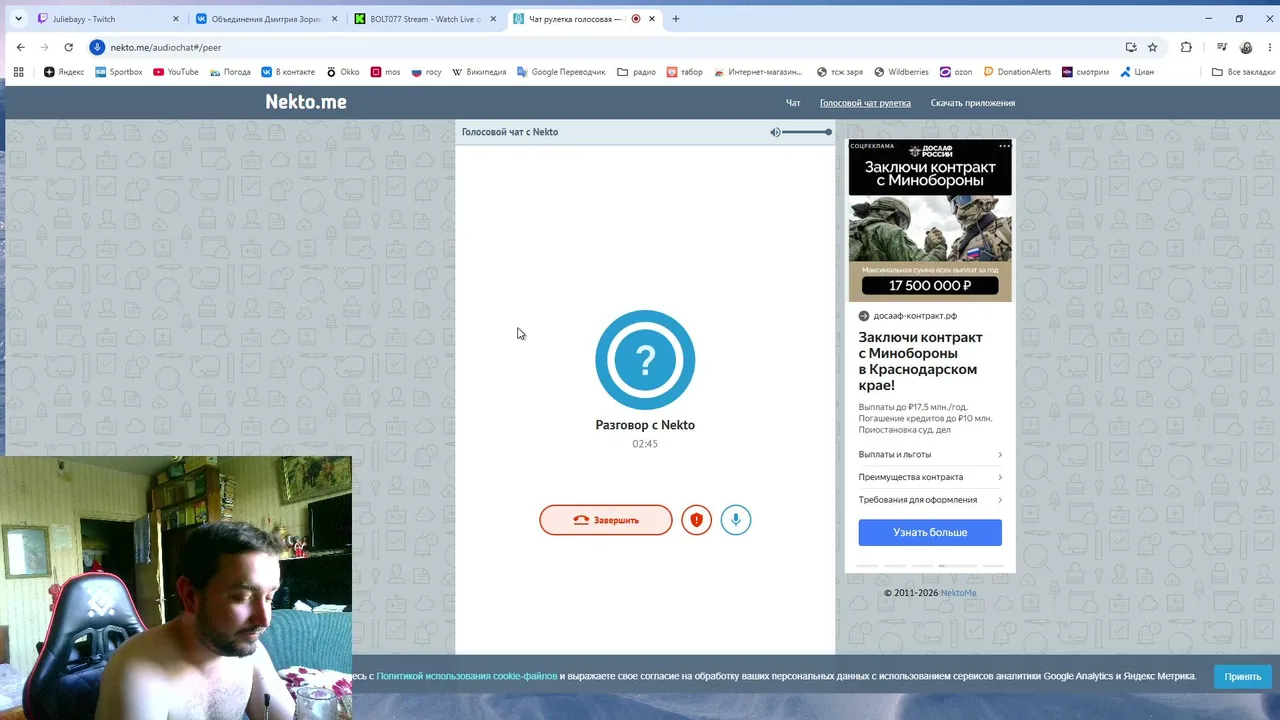
Task: Open a new browser tab
Action: (676, 19)
